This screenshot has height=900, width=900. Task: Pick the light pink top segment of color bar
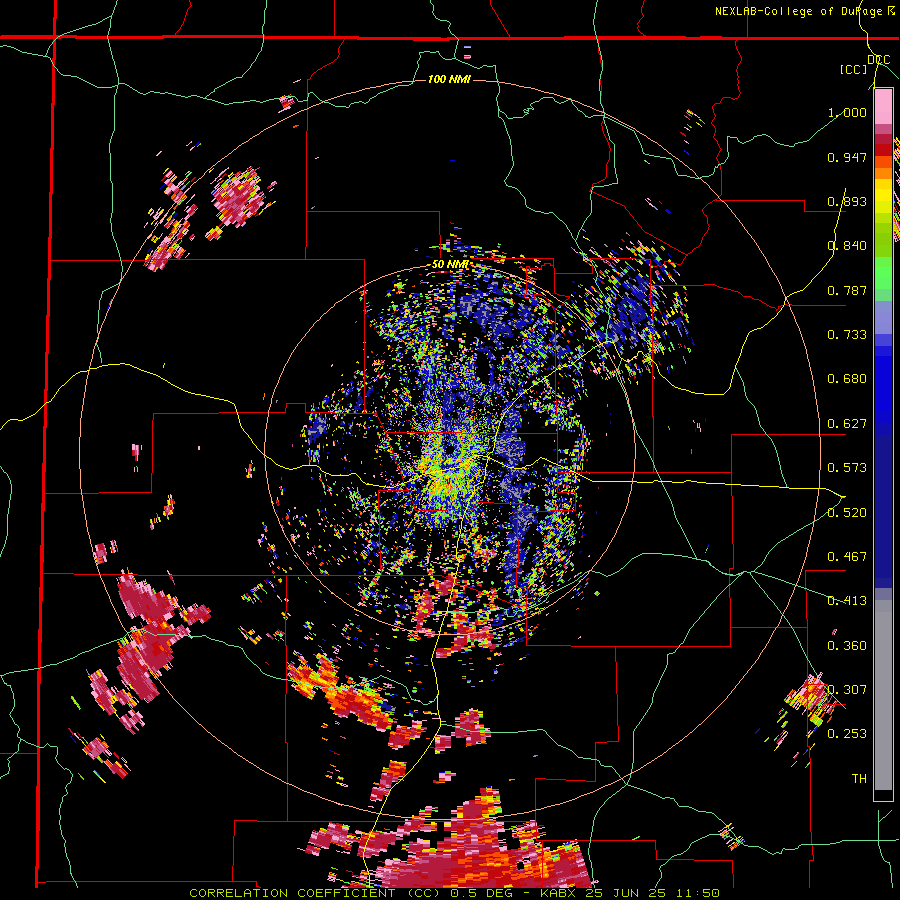[x=883, y=107]
